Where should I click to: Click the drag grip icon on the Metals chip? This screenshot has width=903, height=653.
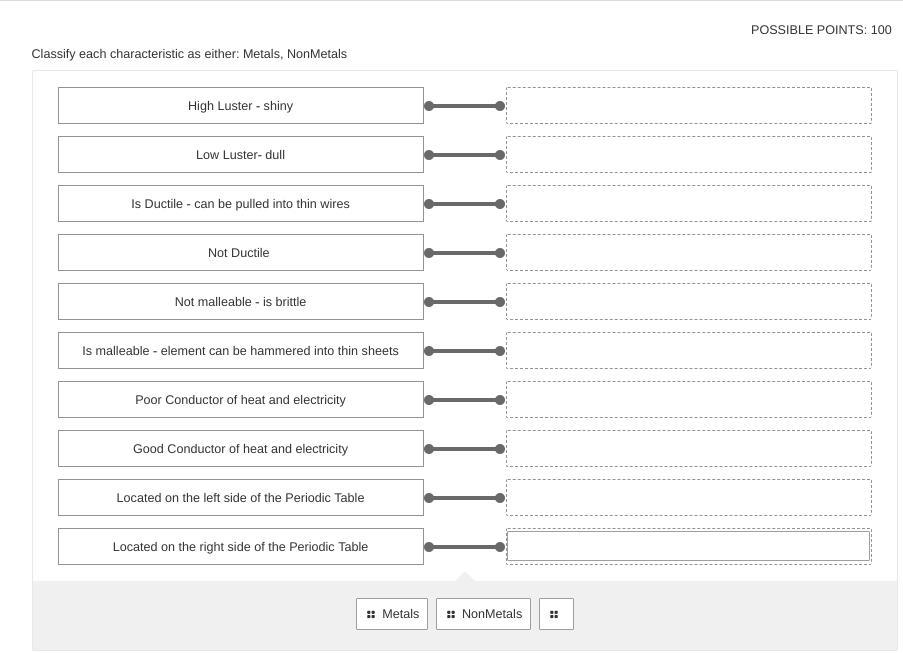point(371,614)
